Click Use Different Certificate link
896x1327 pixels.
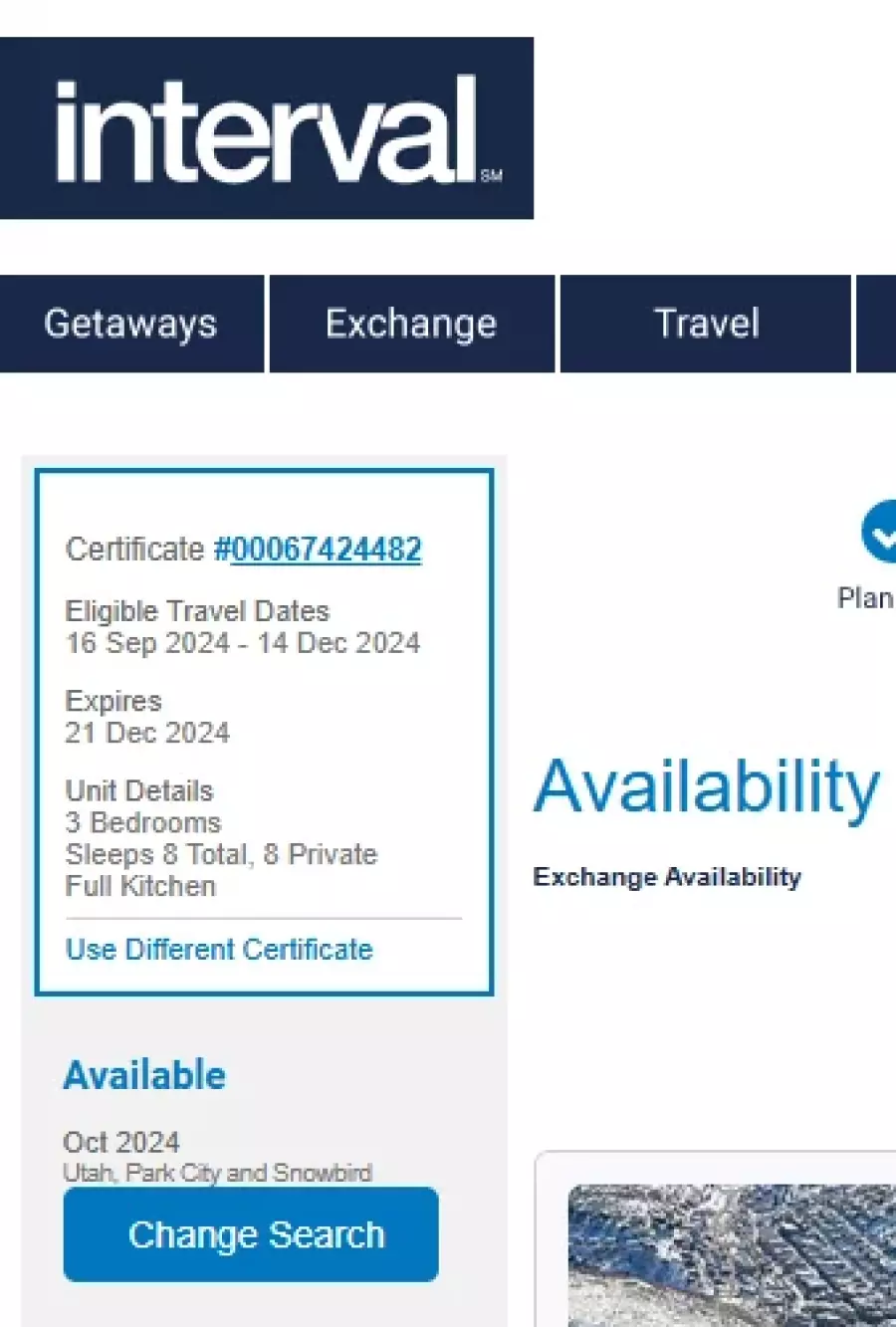(x=219, y=950)
